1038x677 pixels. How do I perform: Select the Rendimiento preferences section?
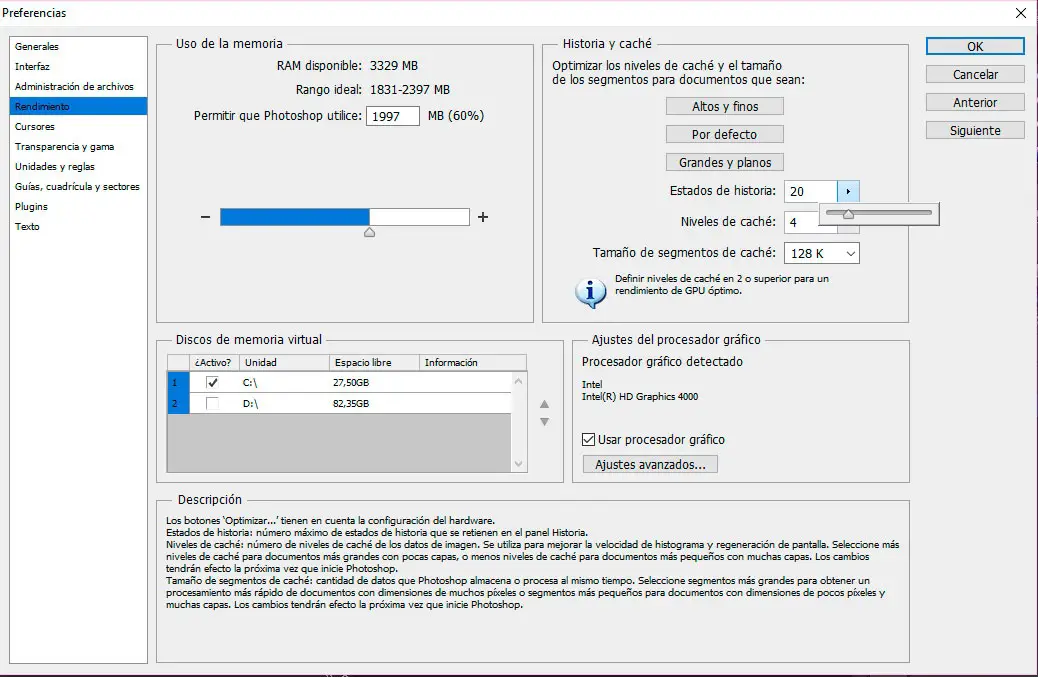coord(78,106)
